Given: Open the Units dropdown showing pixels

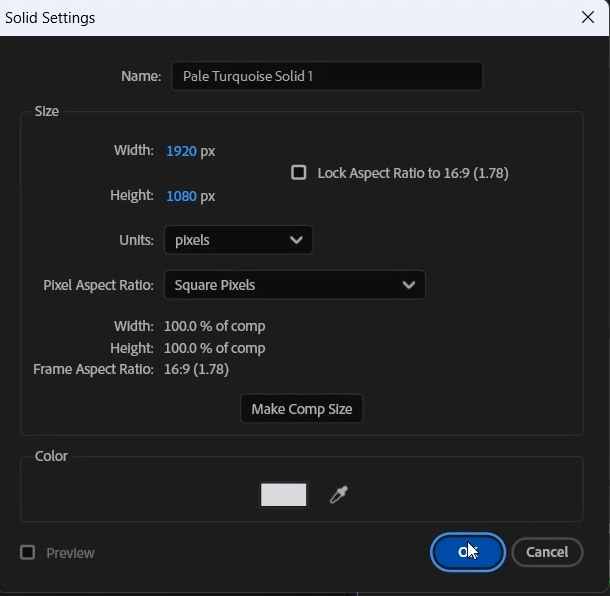Looking at the screenshot, I should (x=238, y=240).
